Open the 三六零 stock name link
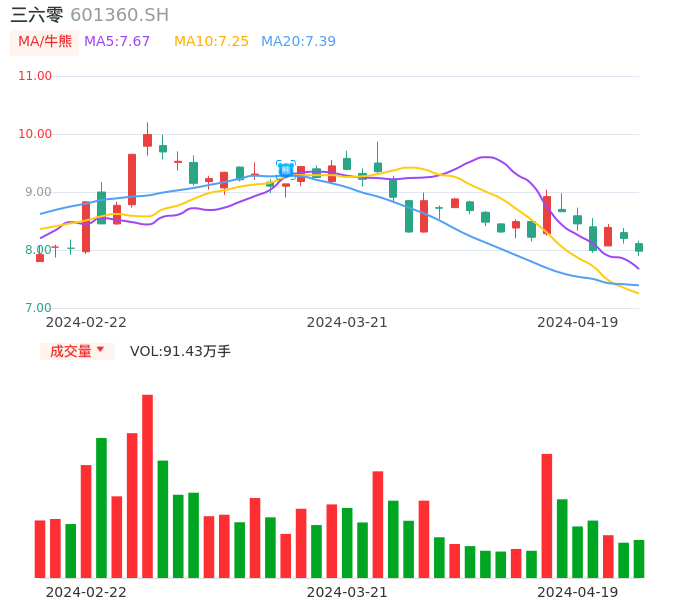This screenshot has height=606, width=686. [x=37, y=15]
